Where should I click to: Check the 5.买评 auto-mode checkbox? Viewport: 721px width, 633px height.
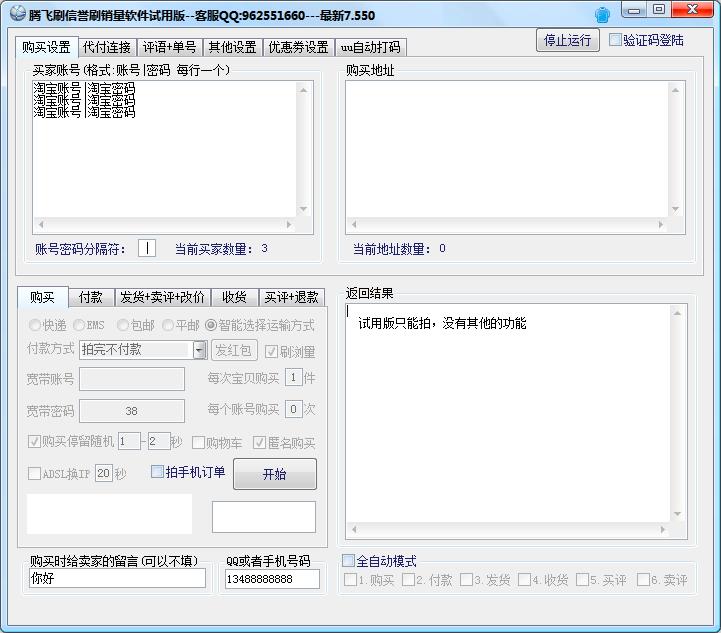click(x=583, y=580)
